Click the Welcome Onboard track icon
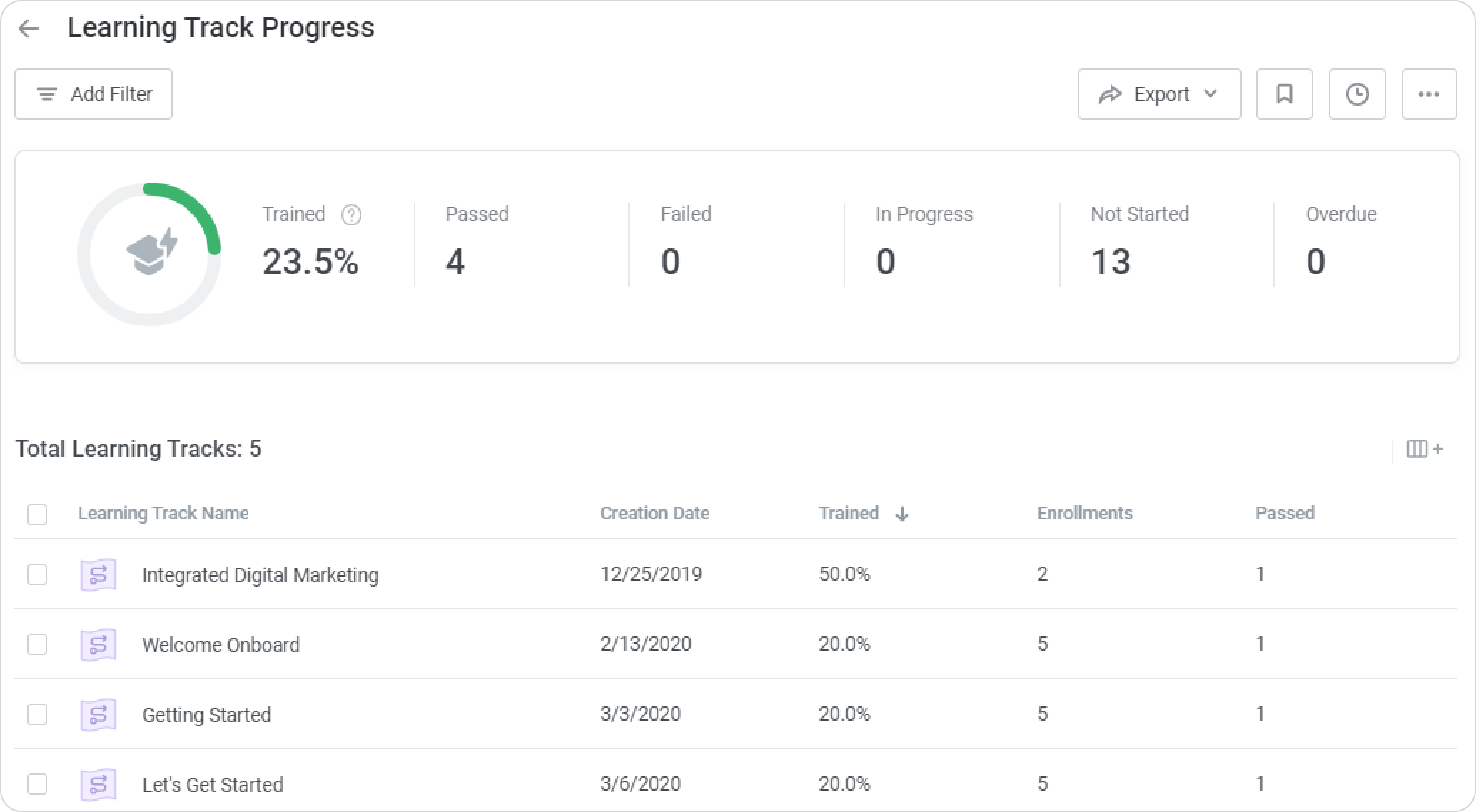Screen dimensions: 1476x812 98,644
